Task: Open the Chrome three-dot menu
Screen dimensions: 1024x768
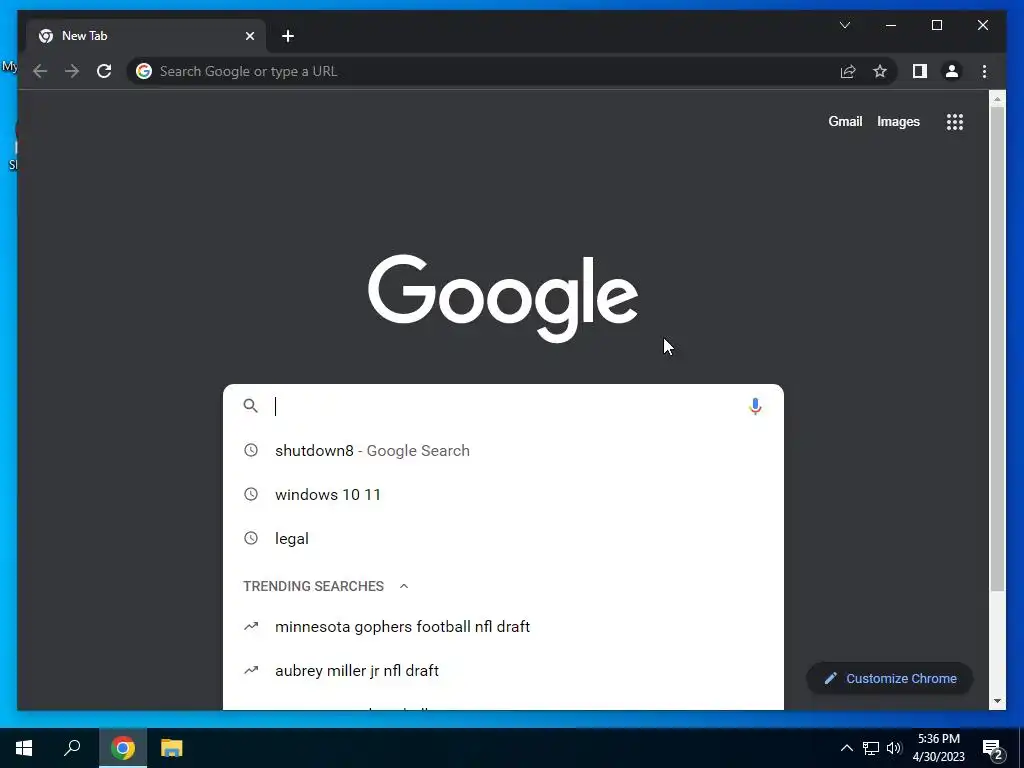Action: 984,71
